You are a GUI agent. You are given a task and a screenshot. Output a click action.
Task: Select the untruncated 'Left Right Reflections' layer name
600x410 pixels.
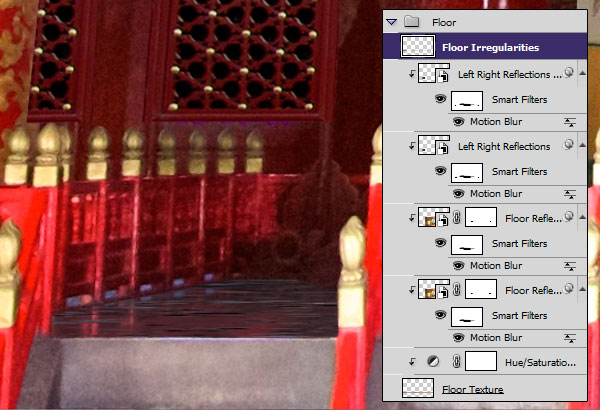[504, 147]
